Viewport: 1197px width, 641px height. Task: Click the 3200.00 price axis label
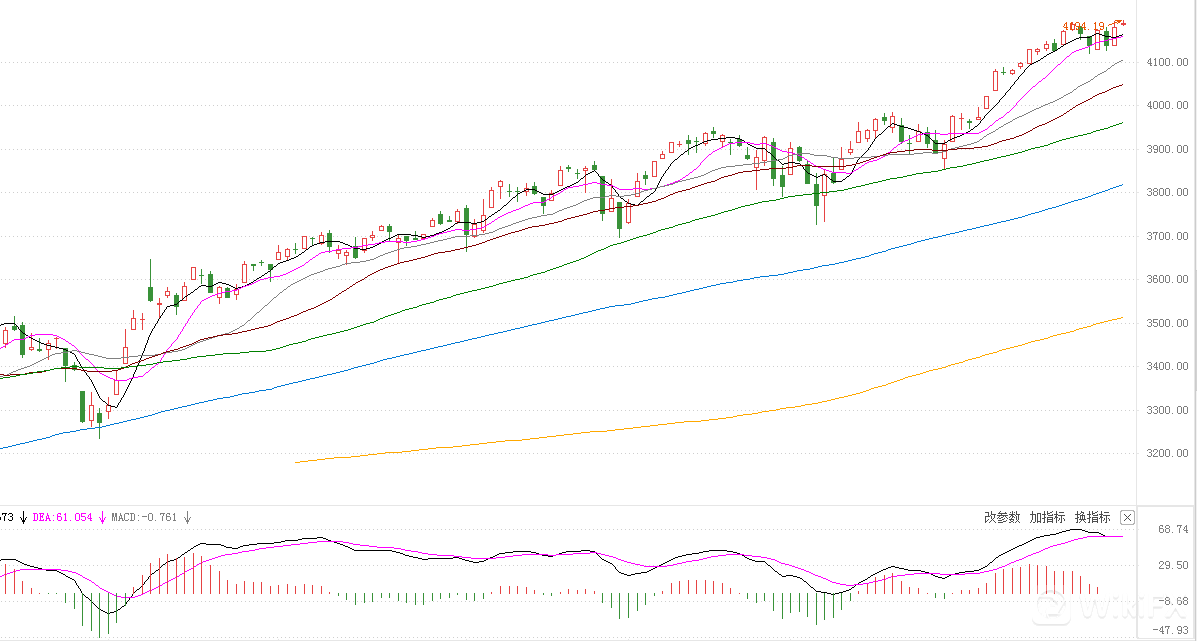(x=1168, y=453)
